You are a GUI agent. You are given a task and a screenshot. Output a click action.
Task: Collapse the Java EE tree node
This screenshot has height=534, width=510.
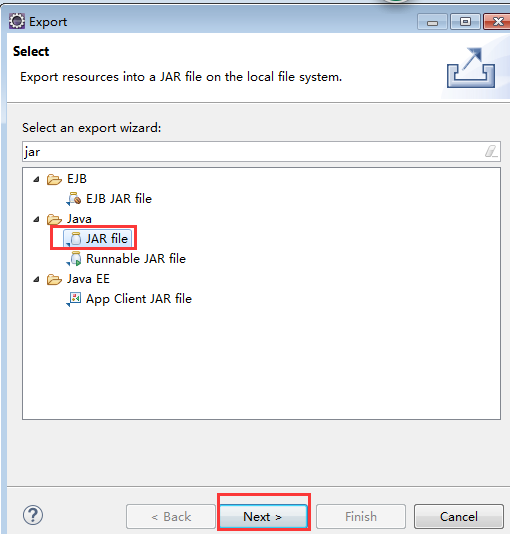coord(36,280)
